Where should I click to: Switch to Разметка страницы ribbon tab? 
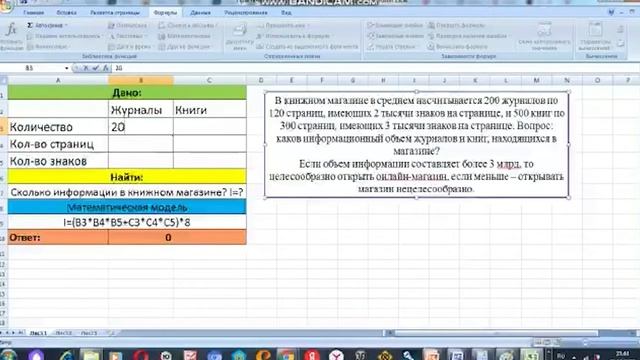[115, 13]
